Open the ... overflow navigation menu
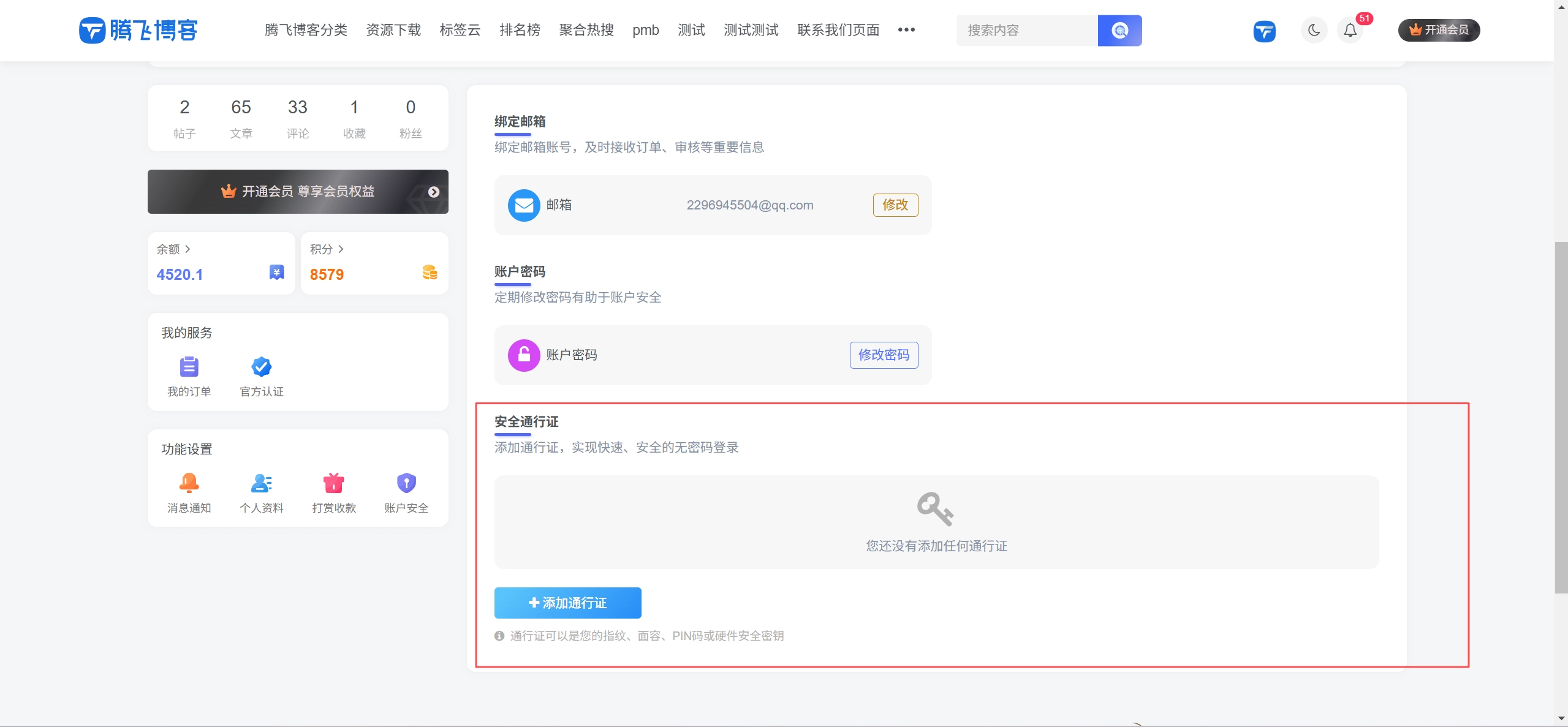This screenshot has height=727, width=1568. (x=906, y=30)
